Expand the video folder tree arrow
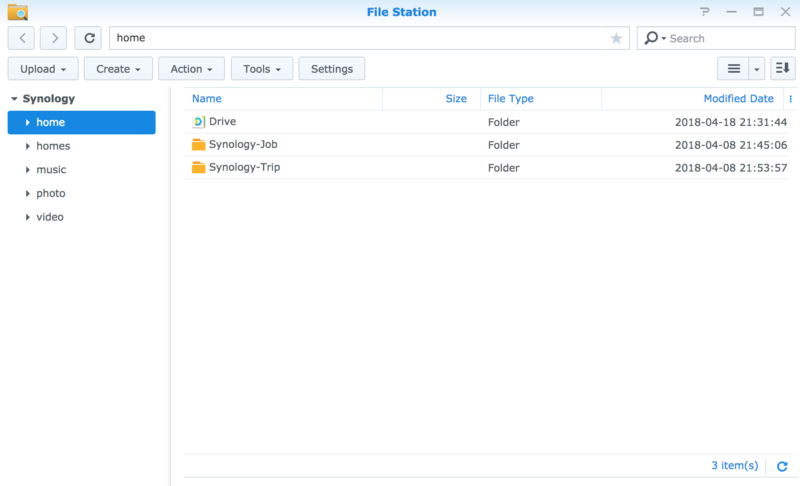Image resolution: width=800 pixels, height=486 pixels. pos(28,217)
